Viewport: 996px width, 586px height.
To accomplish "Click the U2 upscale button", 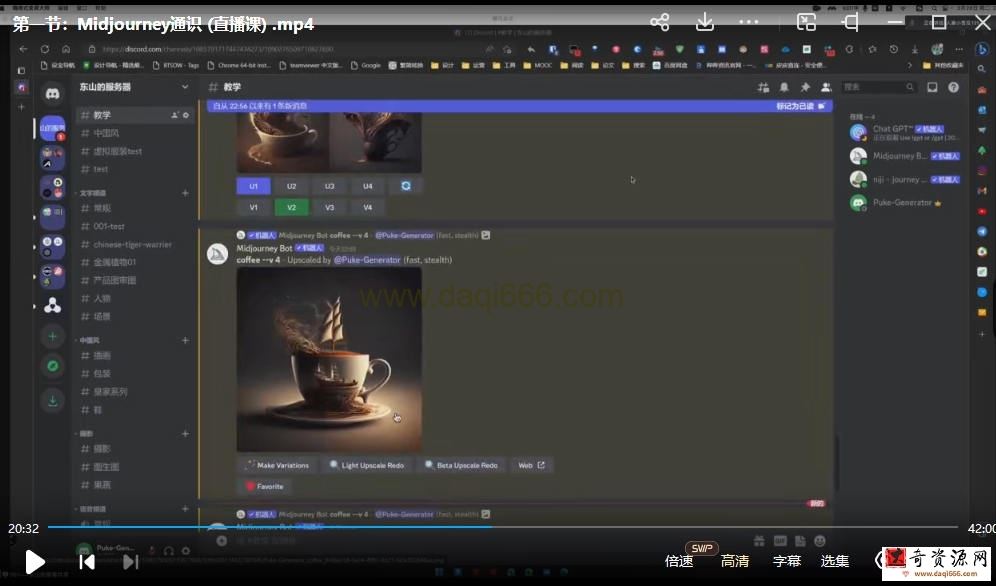I will point(292,186).
